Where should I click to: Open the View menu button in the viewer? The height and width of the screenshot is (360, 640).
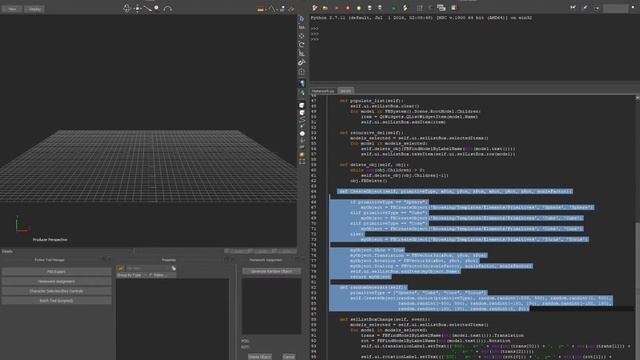tap(12, 9)
